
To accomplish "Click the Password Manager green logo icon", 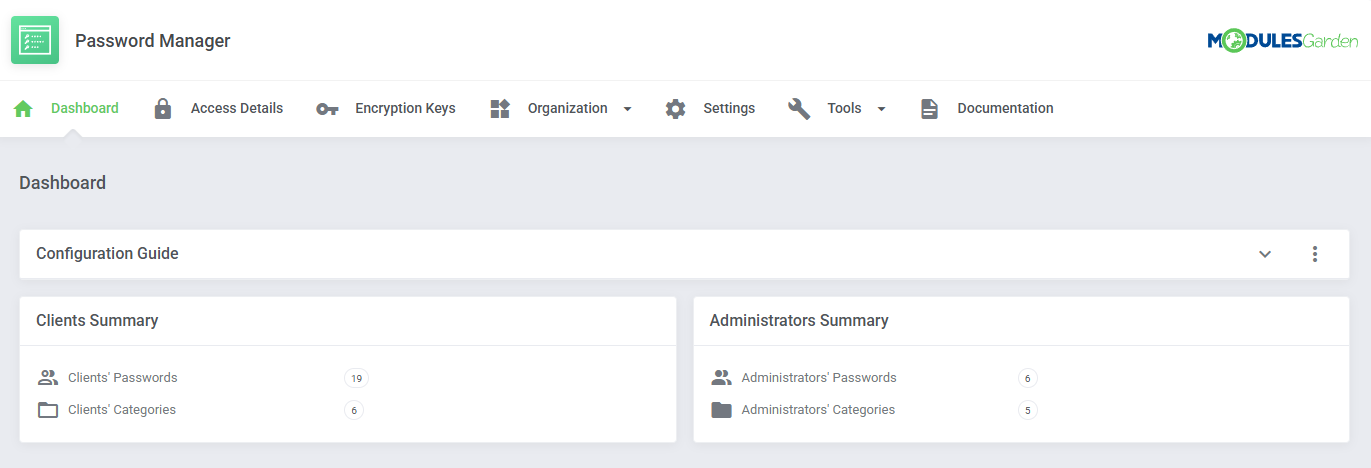I will (35, 40).
